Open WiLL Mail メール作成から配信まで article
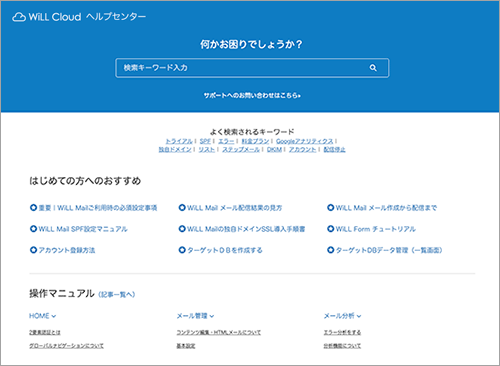Viewport: 500px width, 366px height. 386,208
